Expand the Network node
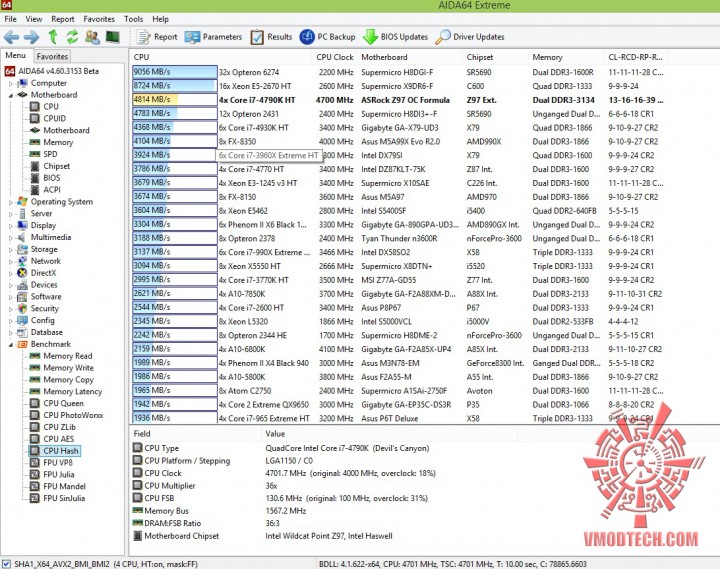 (x=10, y=261)
